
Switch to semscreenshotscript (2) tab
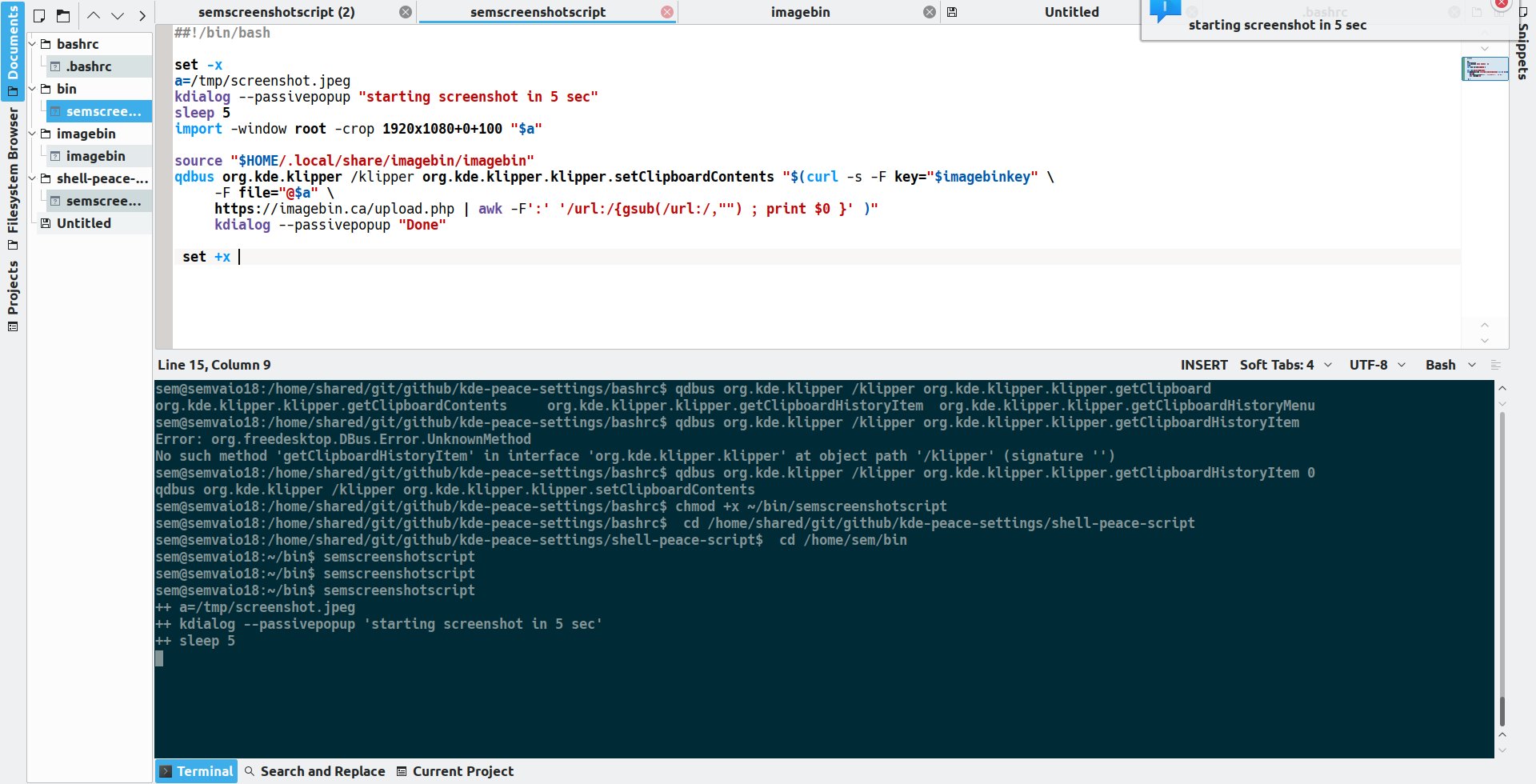[277, 12]
